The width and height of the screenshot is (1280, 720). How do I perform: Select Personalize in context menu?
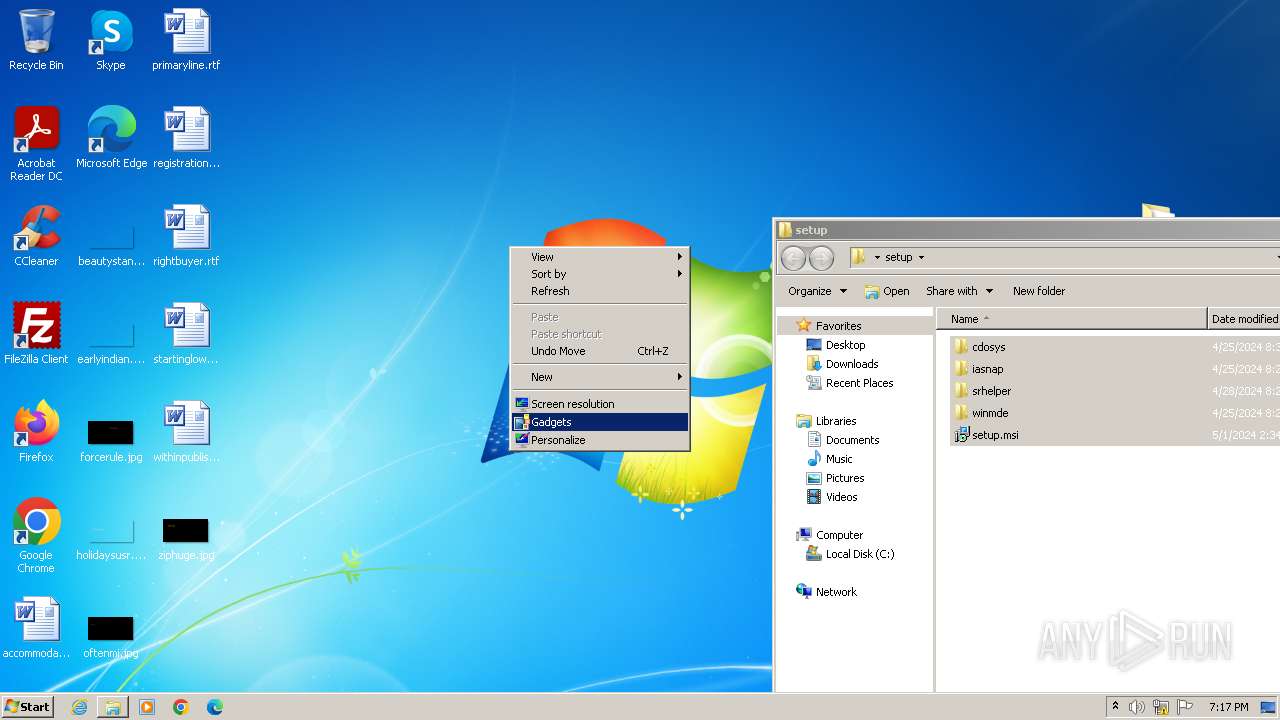click(x=600, y=440)
